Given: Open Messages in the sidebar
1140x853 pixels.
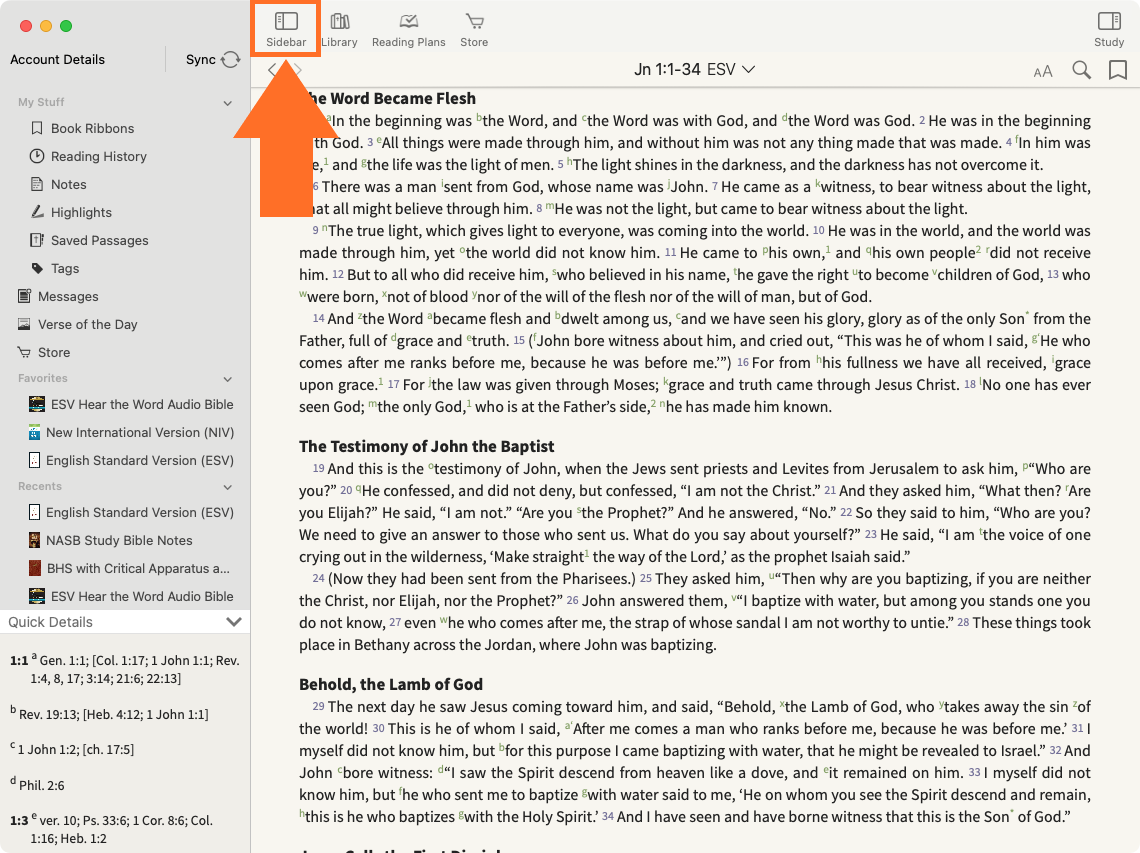Looking at the screenshot, I should pos(68,297).
